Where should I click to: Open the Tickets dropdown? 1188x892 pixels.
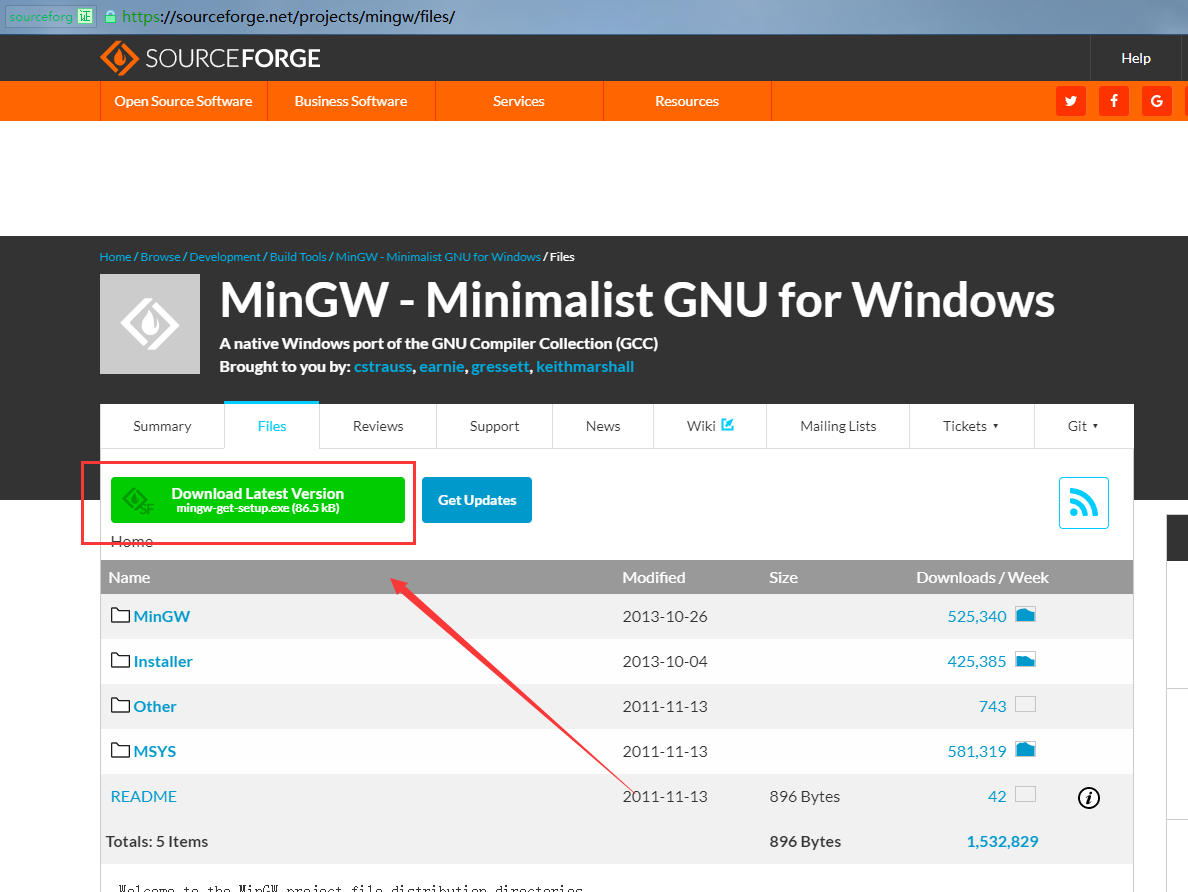971,425
